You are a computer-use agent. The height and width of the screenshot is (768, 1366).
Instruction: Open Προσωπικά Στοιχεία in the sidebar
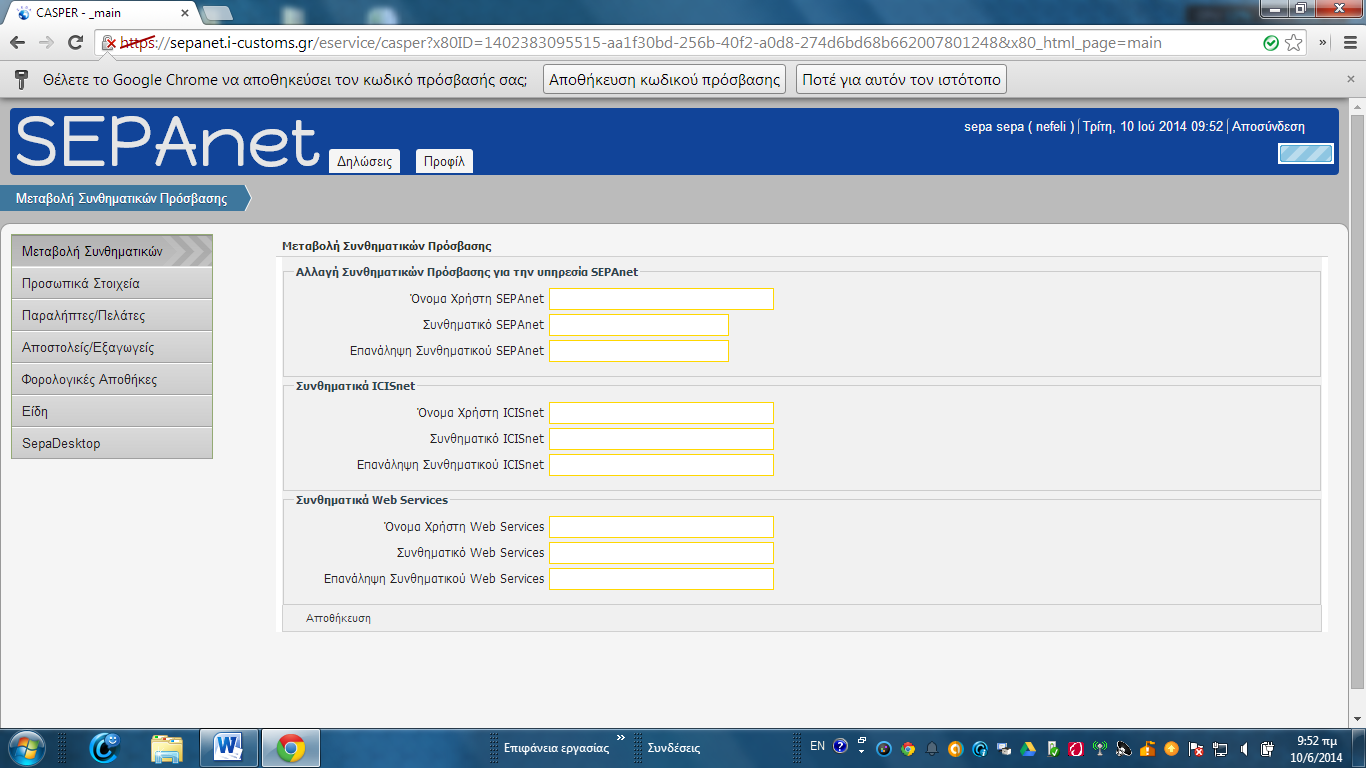coord(112,283)
